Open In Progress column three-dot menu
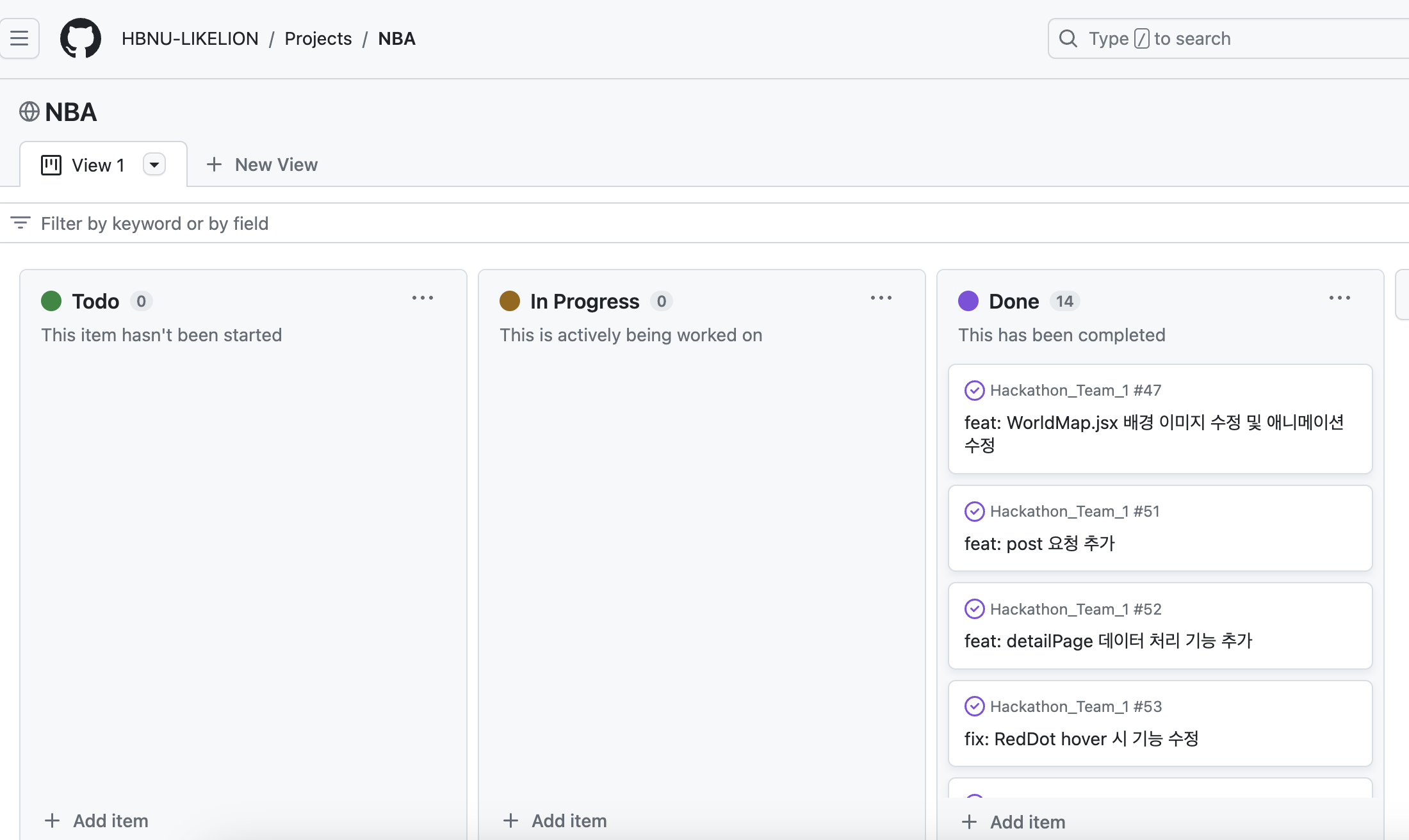This screenshot has width=1409, height=840. click(x=881, y=298)
